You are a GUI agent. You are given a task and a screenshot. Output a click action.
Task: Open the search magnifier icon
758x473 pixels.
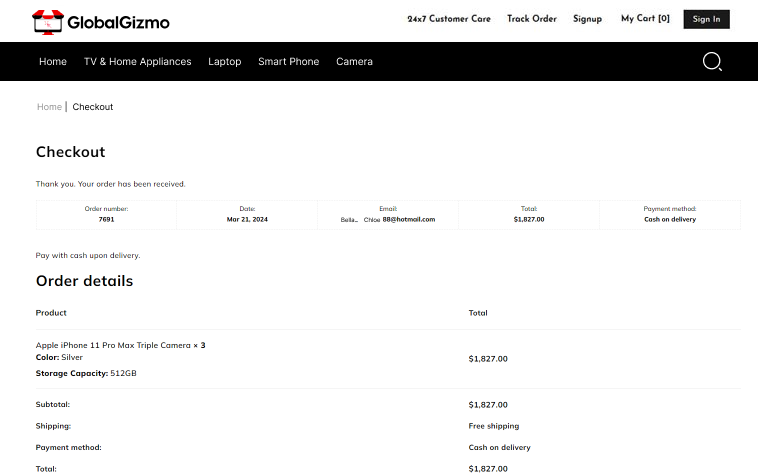712,62
